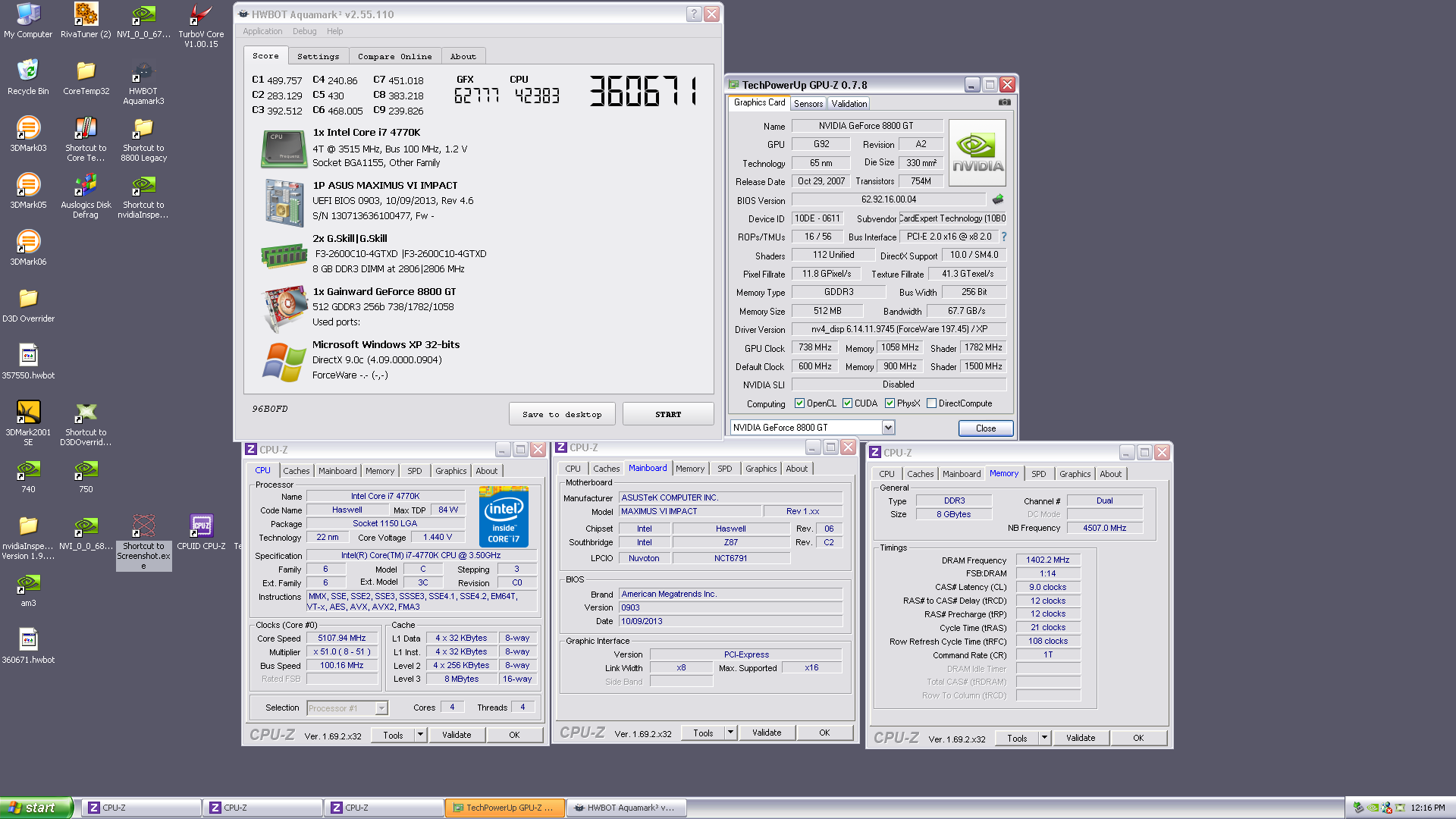Image resolution: width=1456 pixels, height=819 pixels.
Task: Toggle the OpenCL checkbox in GPU-Z
Action: coord(799,403)
